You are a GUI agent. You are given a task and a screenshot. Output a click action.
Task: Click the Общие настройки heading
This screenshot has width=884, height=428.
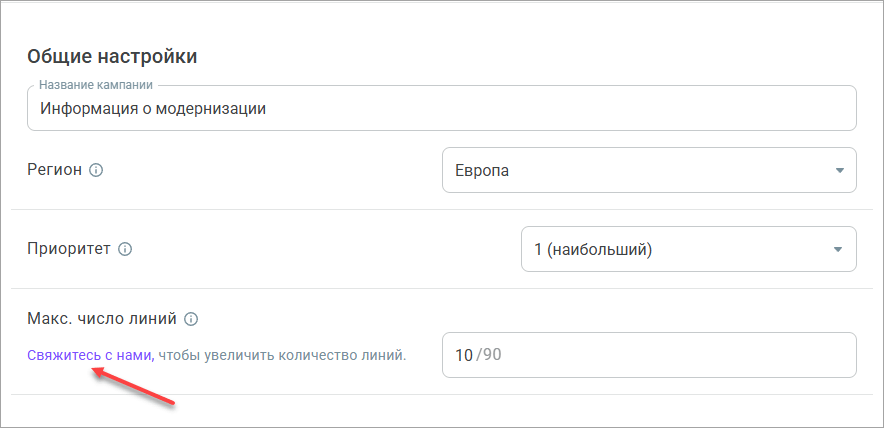pyautogui.click(x=112, y=56)
